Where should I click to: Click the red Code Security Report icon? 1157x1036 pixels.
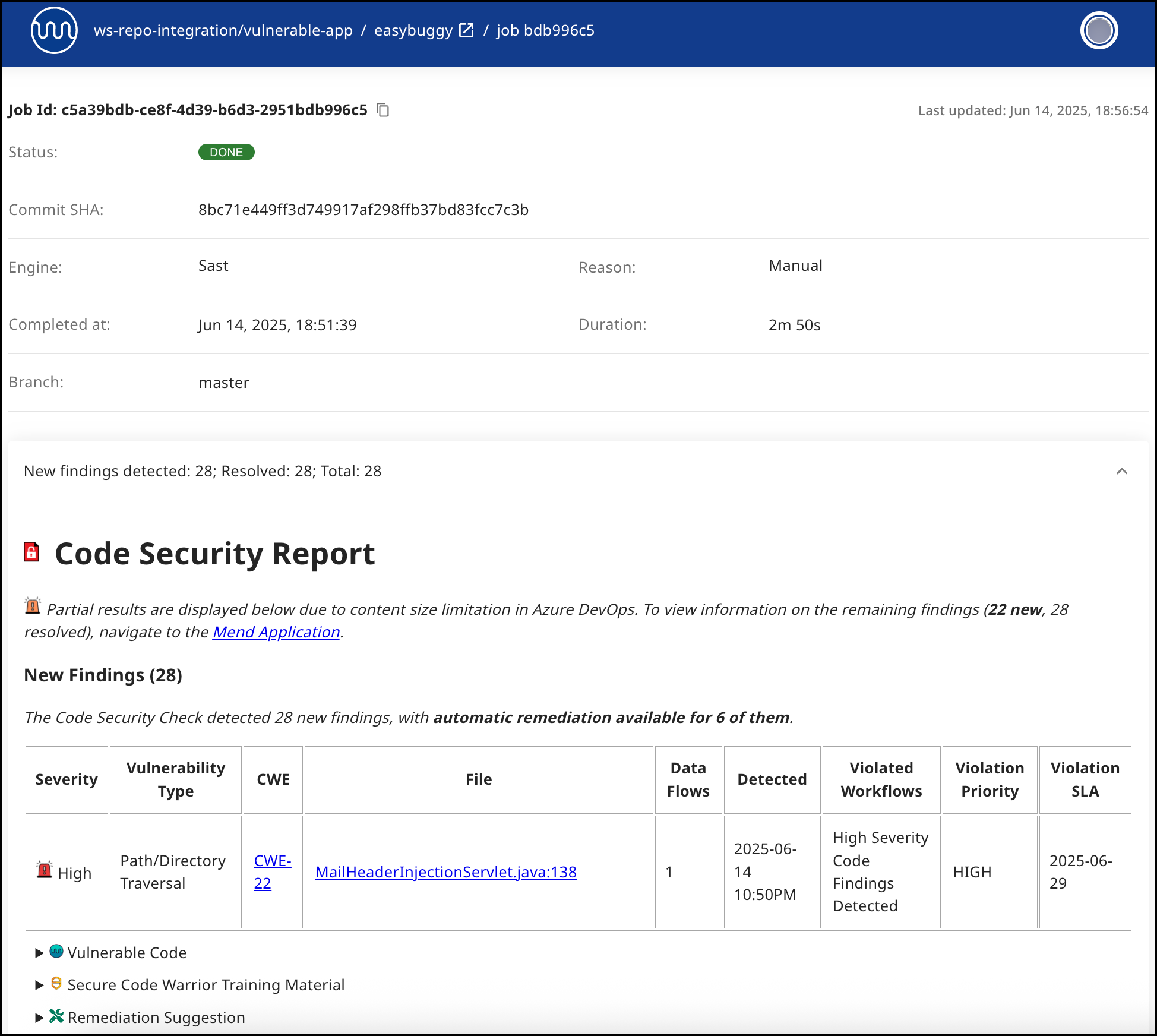31,552
